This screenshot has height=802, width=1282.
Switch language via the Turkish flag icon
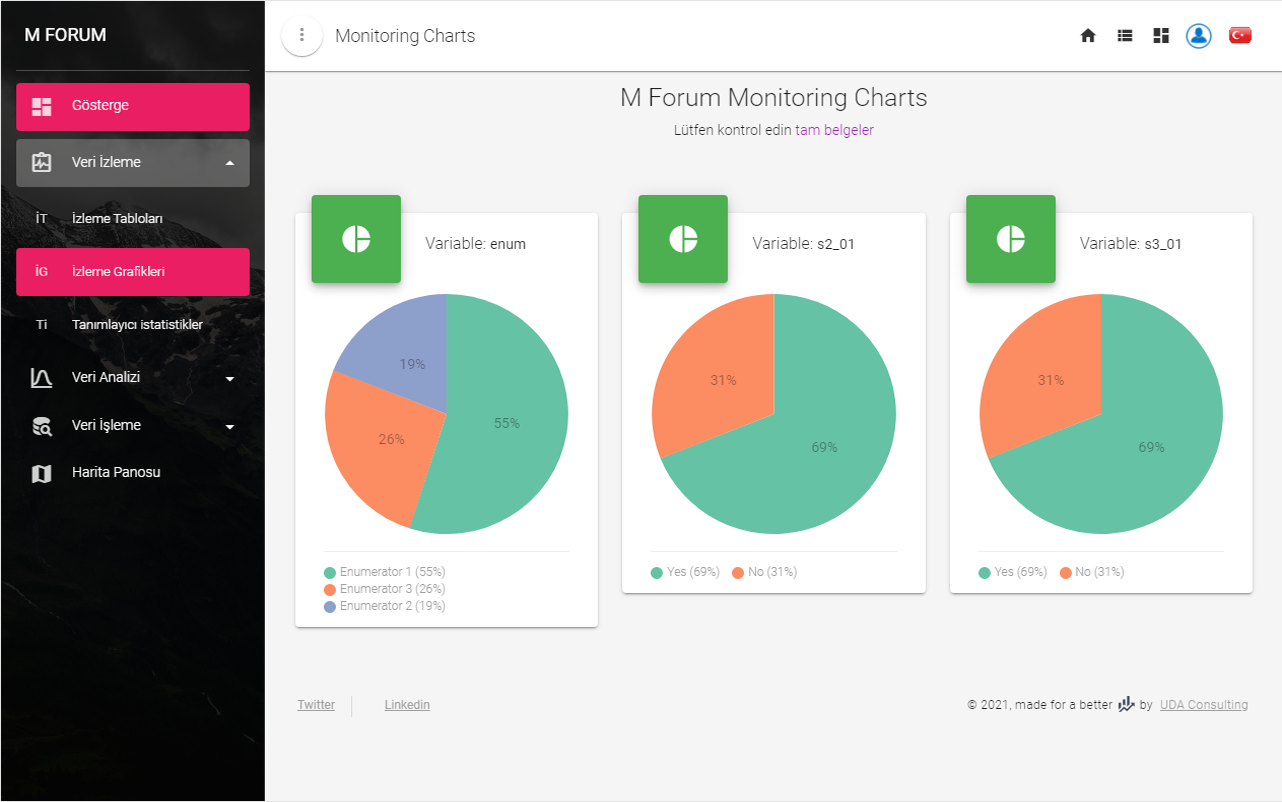[1240, 36]
